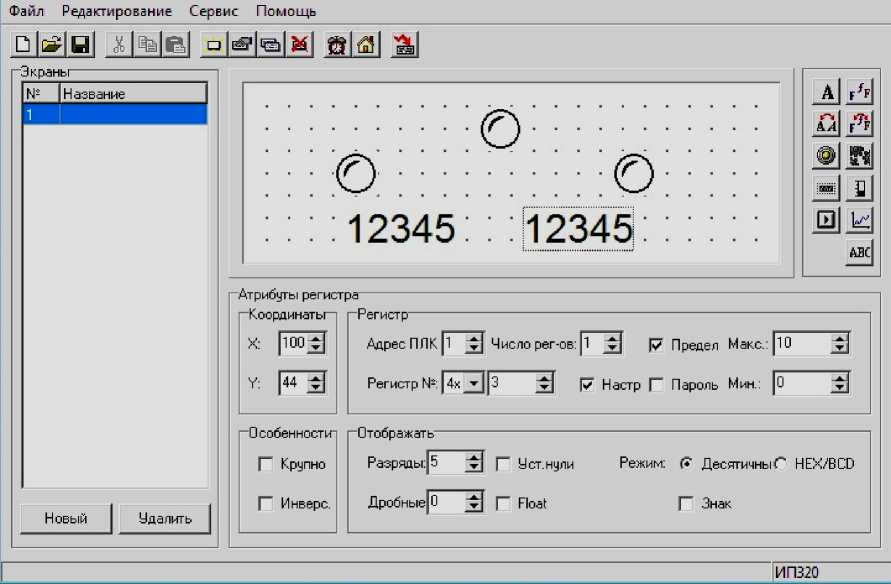Open the 'Регистр №' 4x dropdown
The width and height of the screenshot is (891, 584).
[x=474, y=384]
